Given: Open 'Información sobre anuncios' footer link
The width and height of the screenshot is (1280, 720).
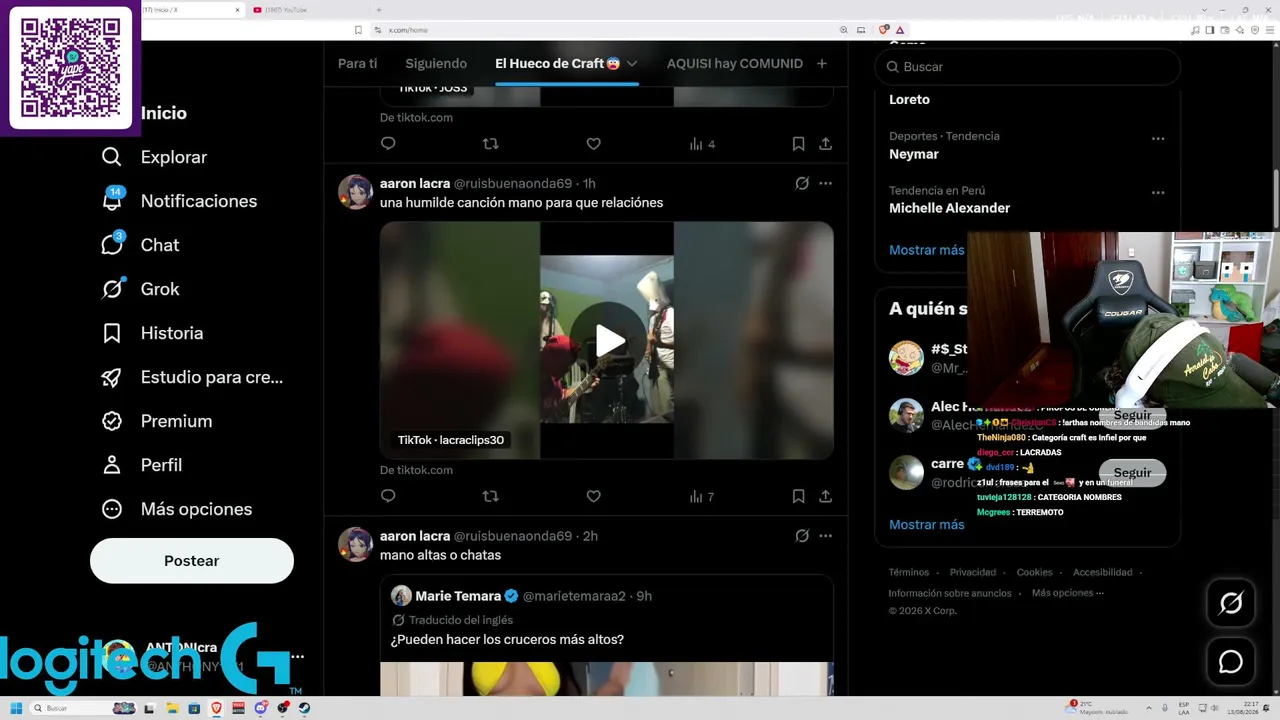Looking at the screenshot, I should [950, 593].
